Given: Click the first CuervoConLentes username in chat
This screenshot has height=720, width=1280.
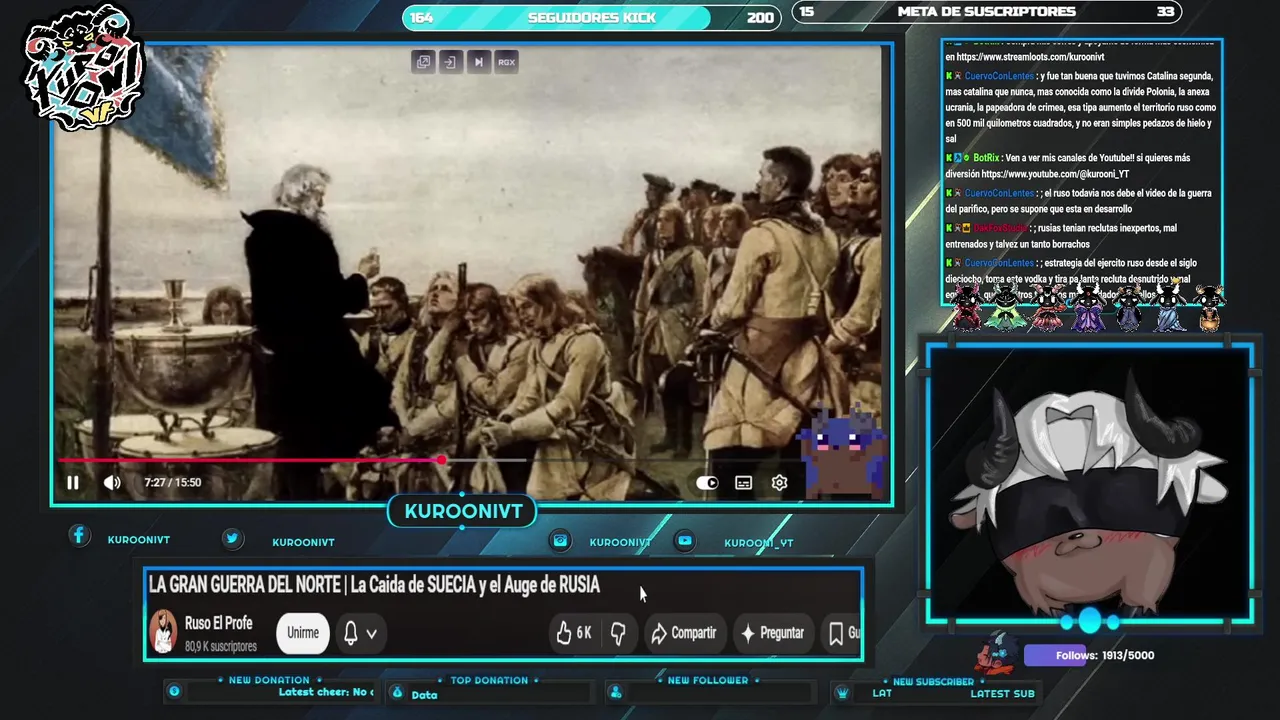Looking at the screenshot, I should click(x=999, y=76).
